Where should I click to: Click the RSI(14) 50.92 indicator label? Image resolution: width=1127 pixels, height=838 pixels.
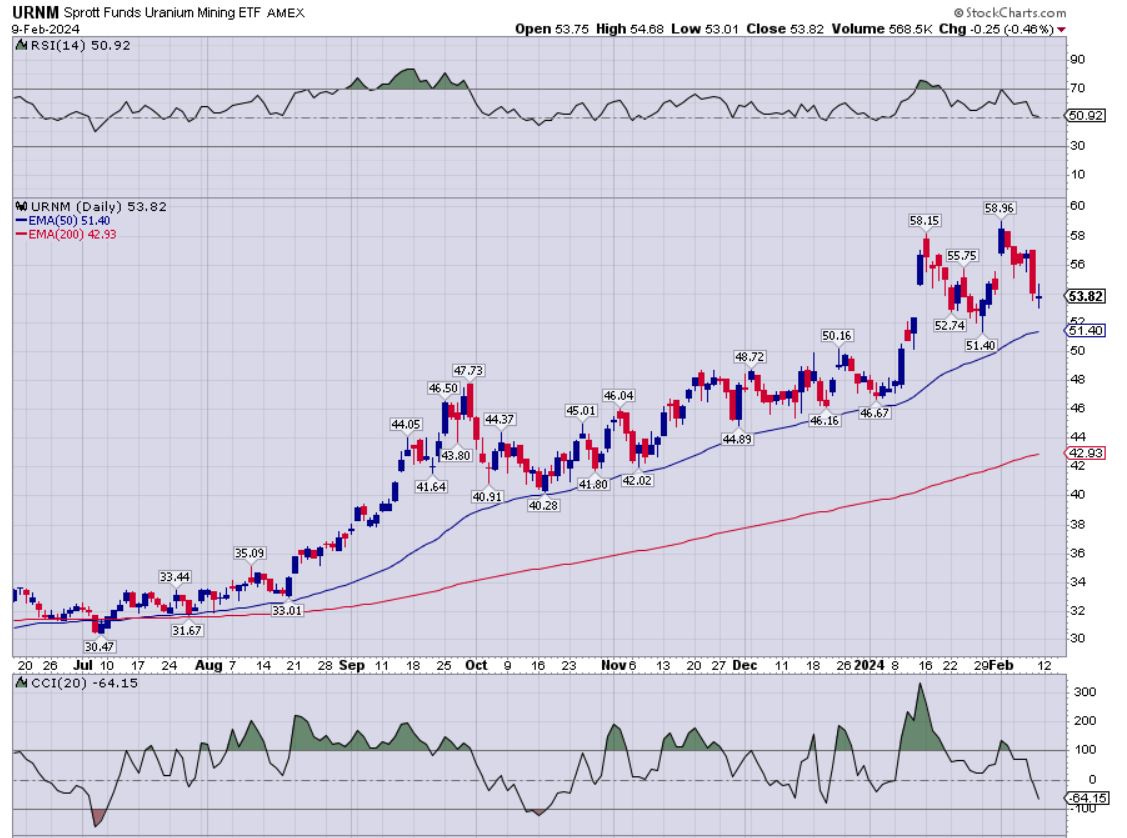[80, 45]
